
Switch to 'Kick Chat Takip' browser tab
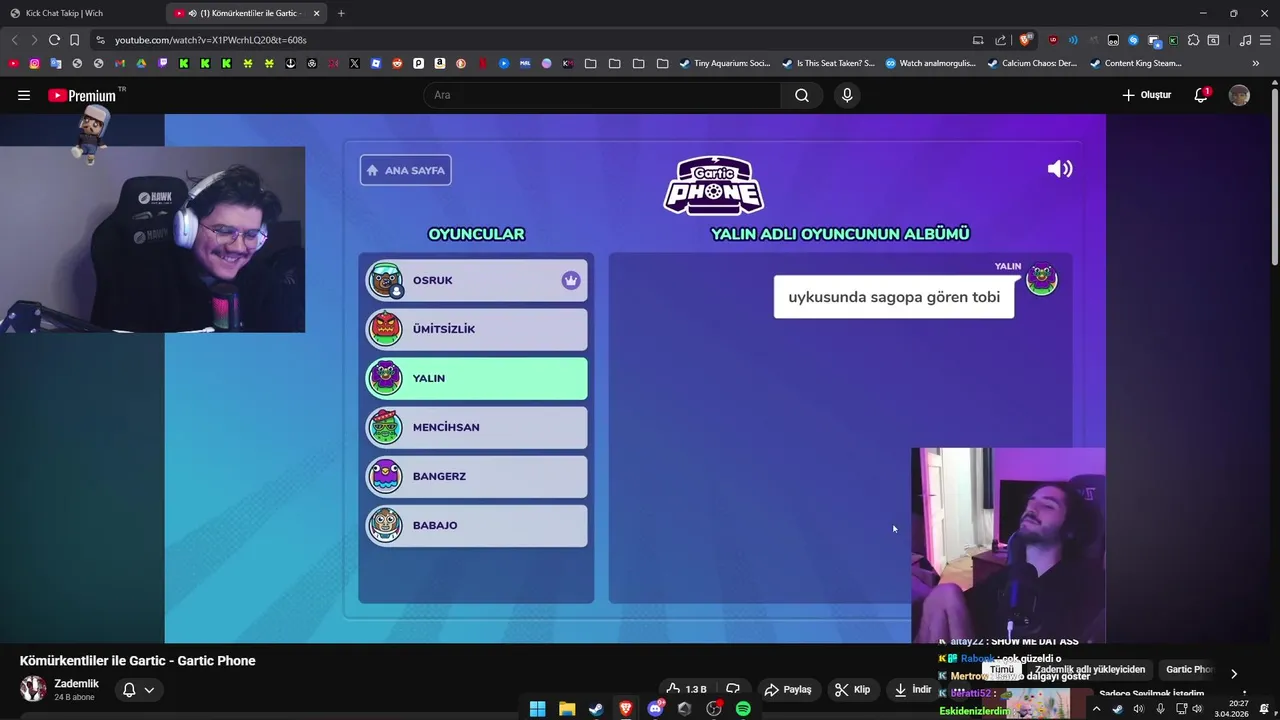pyautogui.click(x=80, y=13)
